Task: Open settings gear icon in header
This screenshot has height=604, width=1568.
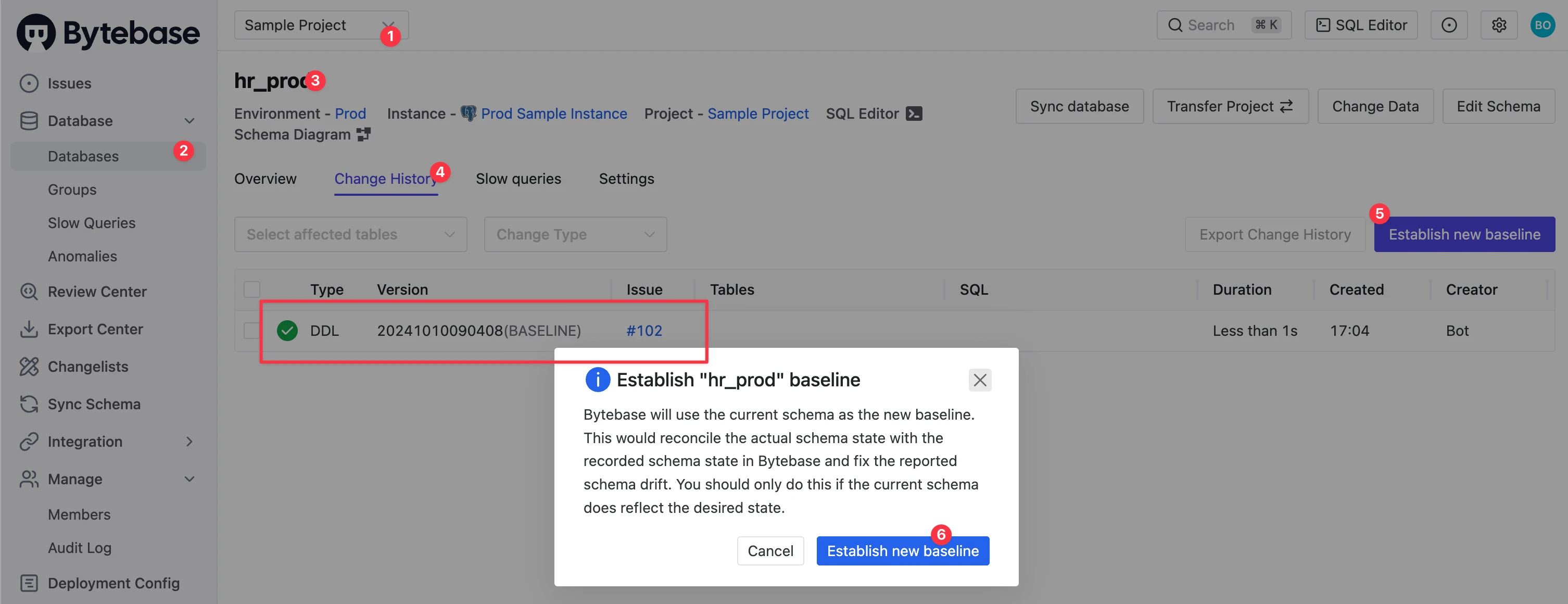Action: (1499, 25)
